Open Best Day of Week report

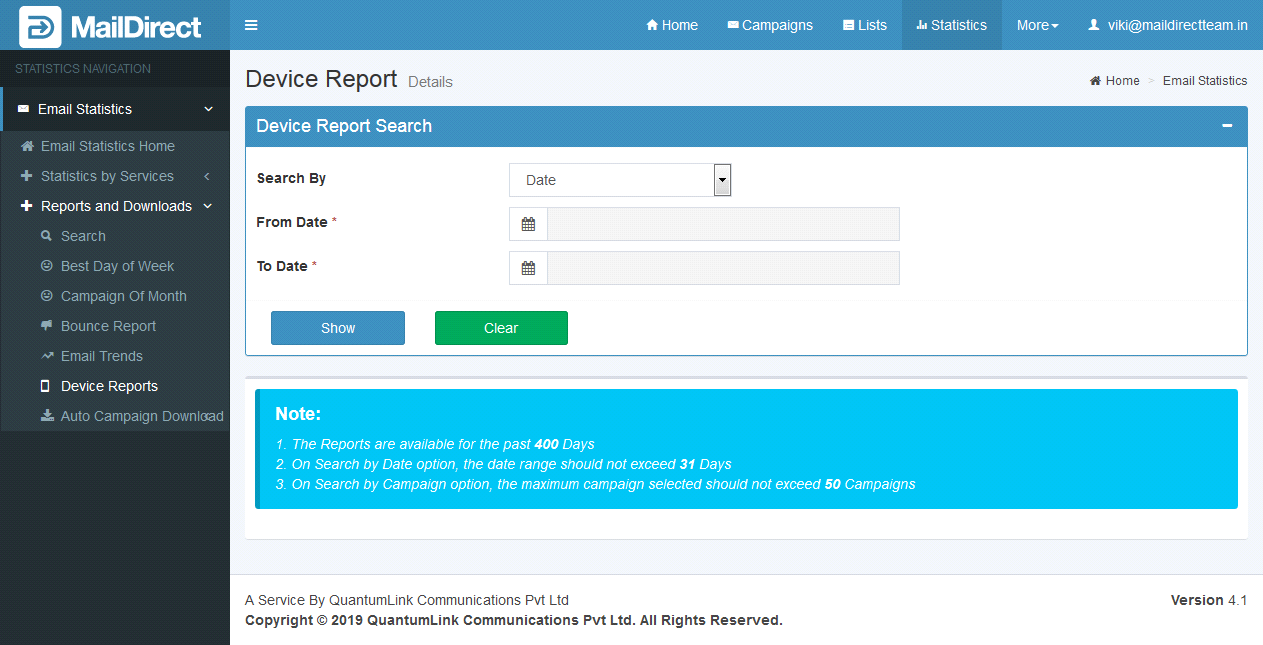coord(117,266)
